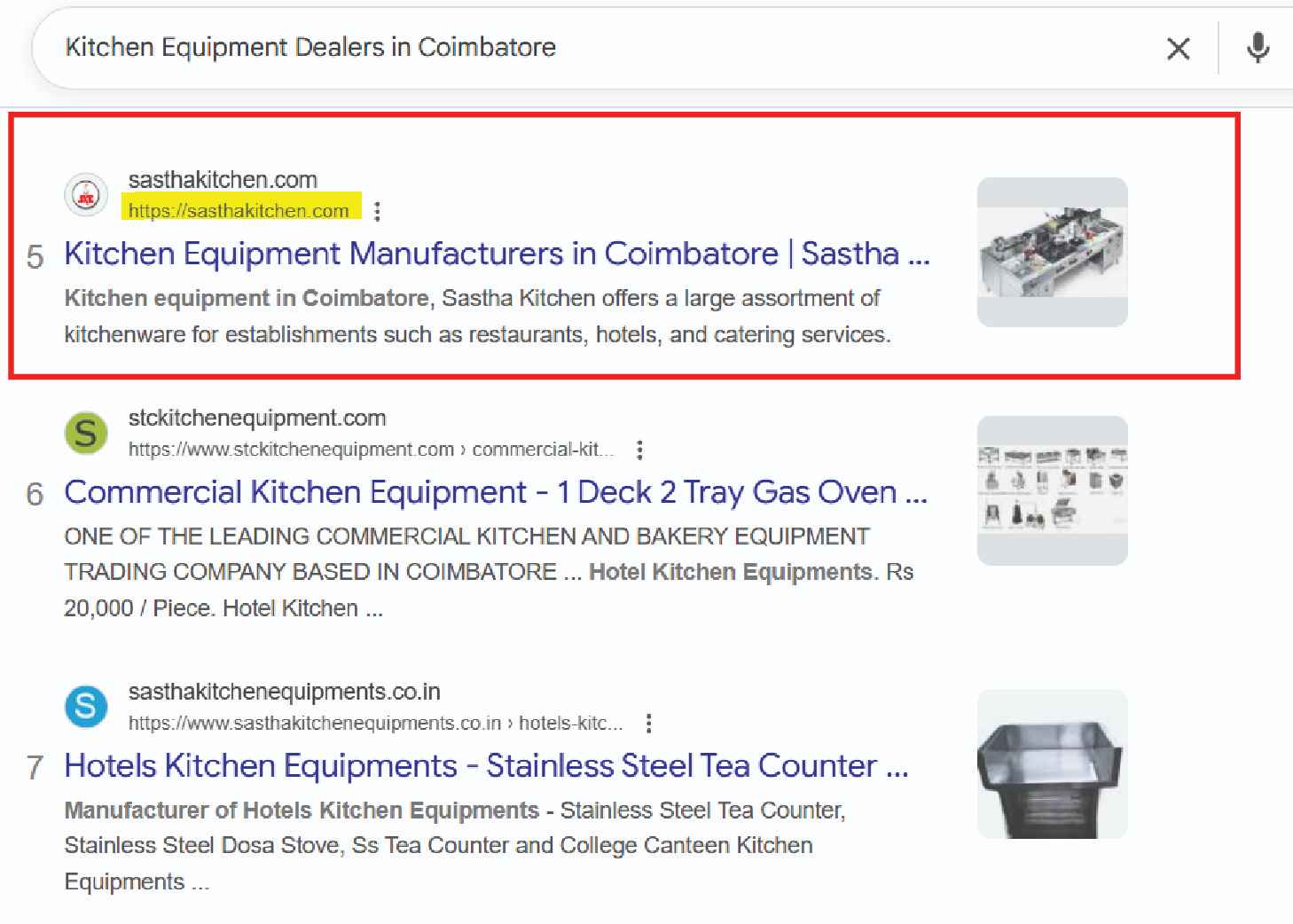Click the sasthakitchenequipments.co.in hotels-kitc URL breadcrumb

(x=375, y=724)
